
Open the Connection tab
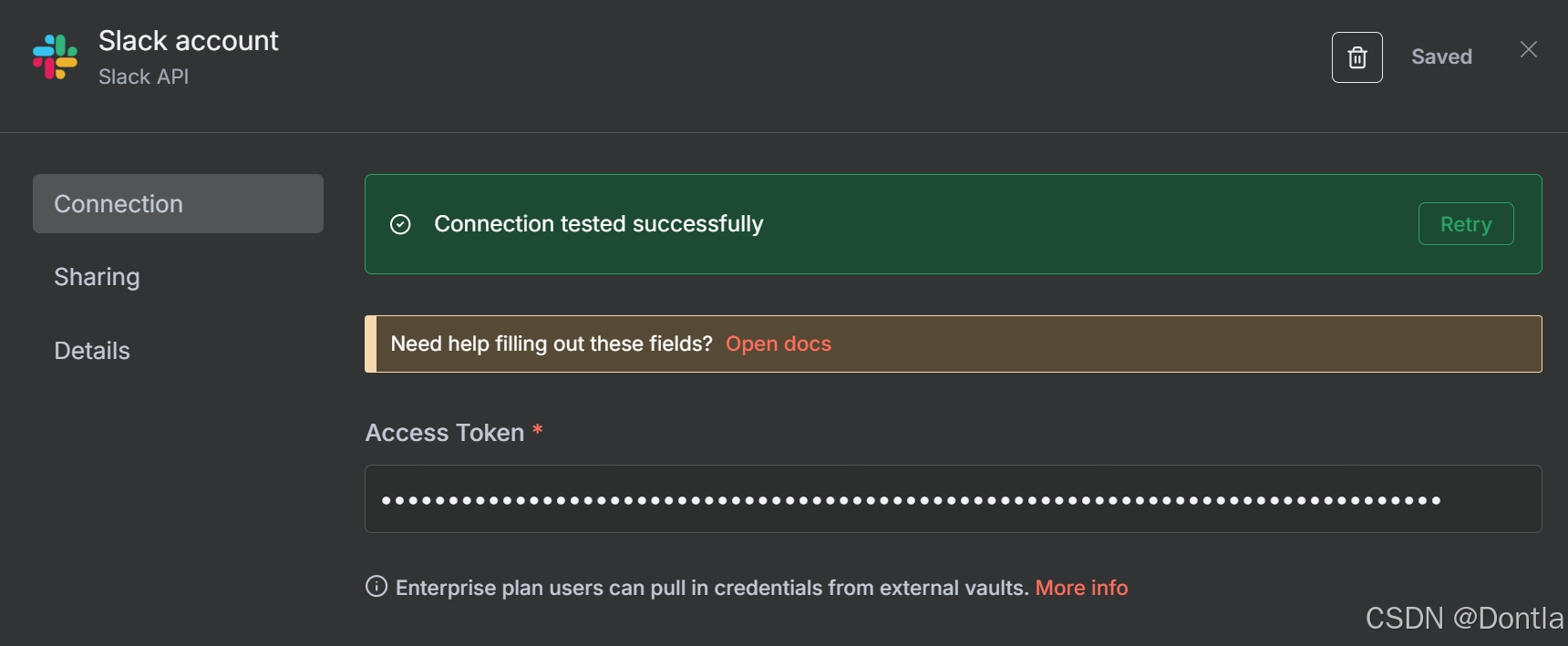pyautogui.click(x=178, y=203)
